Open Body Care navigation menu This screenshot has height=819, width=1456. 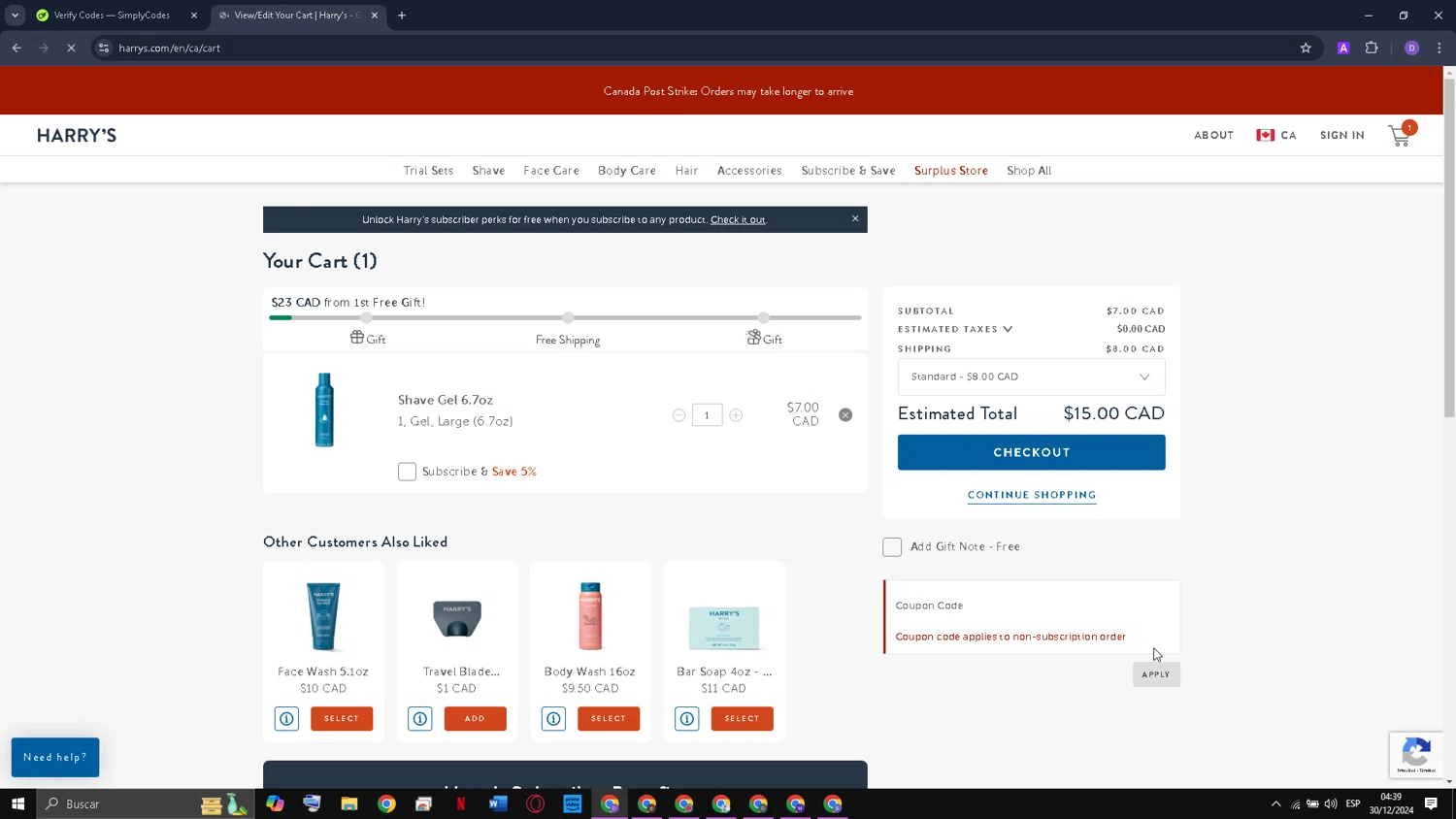[x=627, y=170]
